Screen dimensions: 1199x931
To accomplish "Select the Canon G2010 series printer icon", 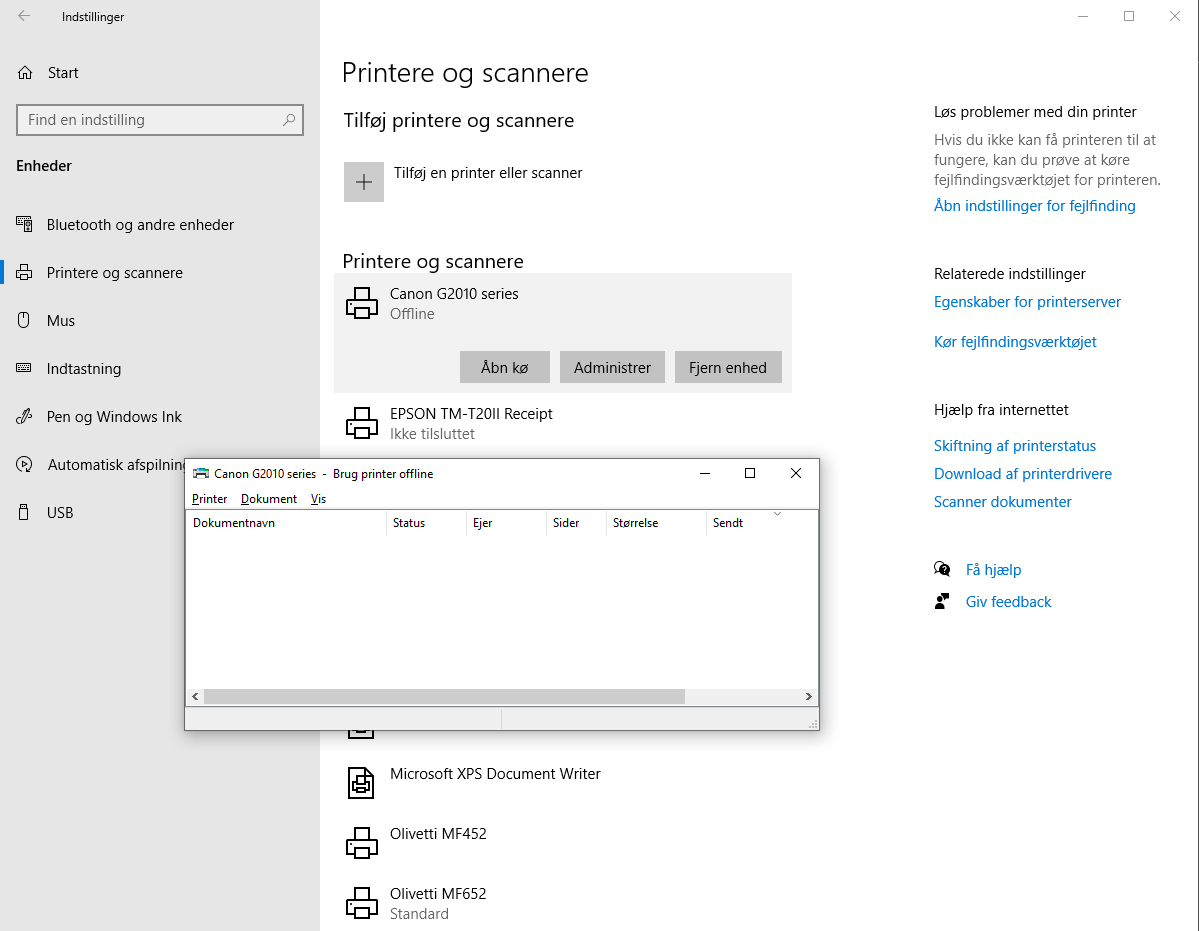I will point(361,302).
